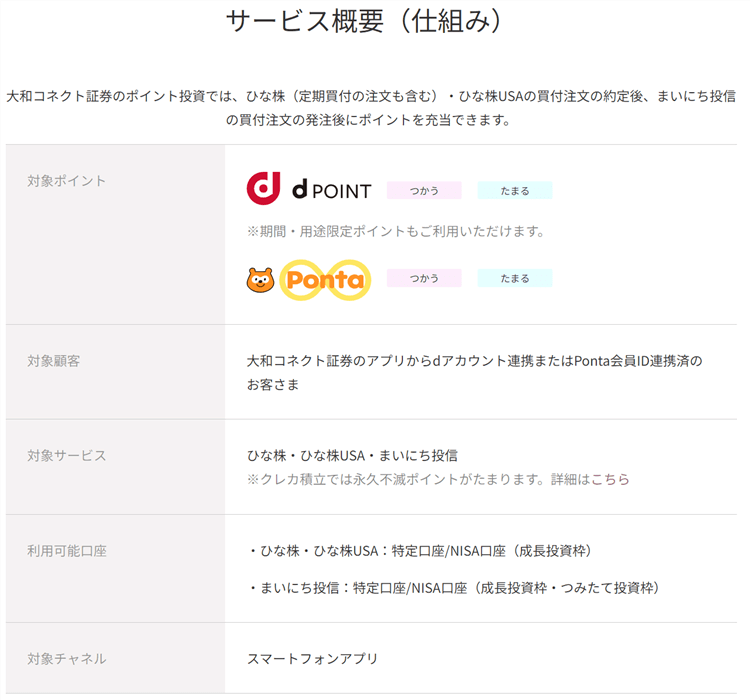This screenshot has width=750, height=700.
Task: Click the 対象ポイント row label
Action: (67, 181)
